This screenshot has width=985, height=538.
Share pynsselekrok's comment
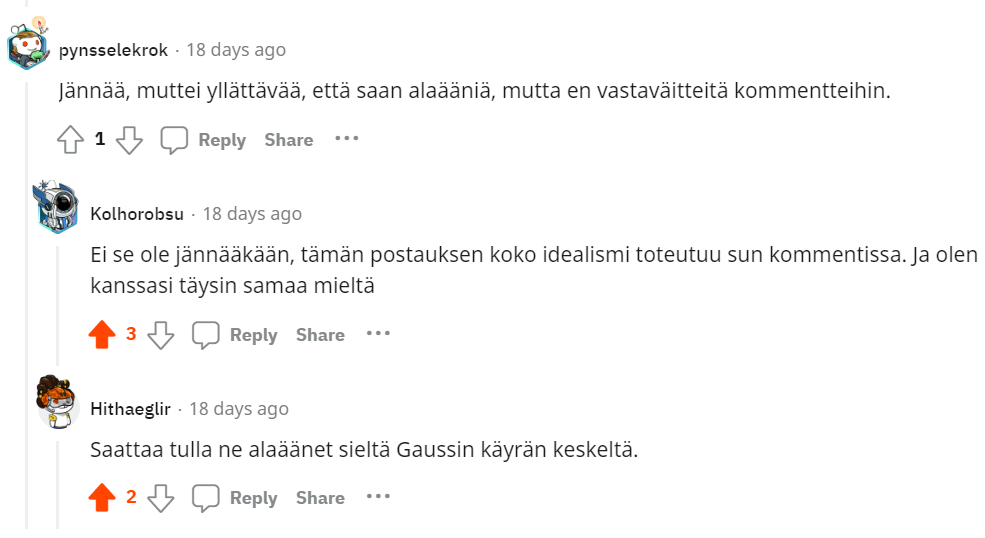(x=289, y=140)
